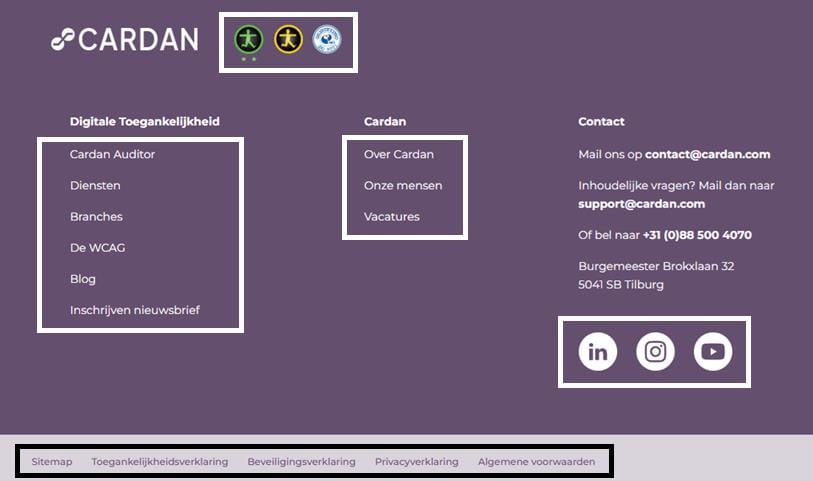813x481 pixels.
Task: Open the green accessibility badge icon
Action: [x=248, y=39]
